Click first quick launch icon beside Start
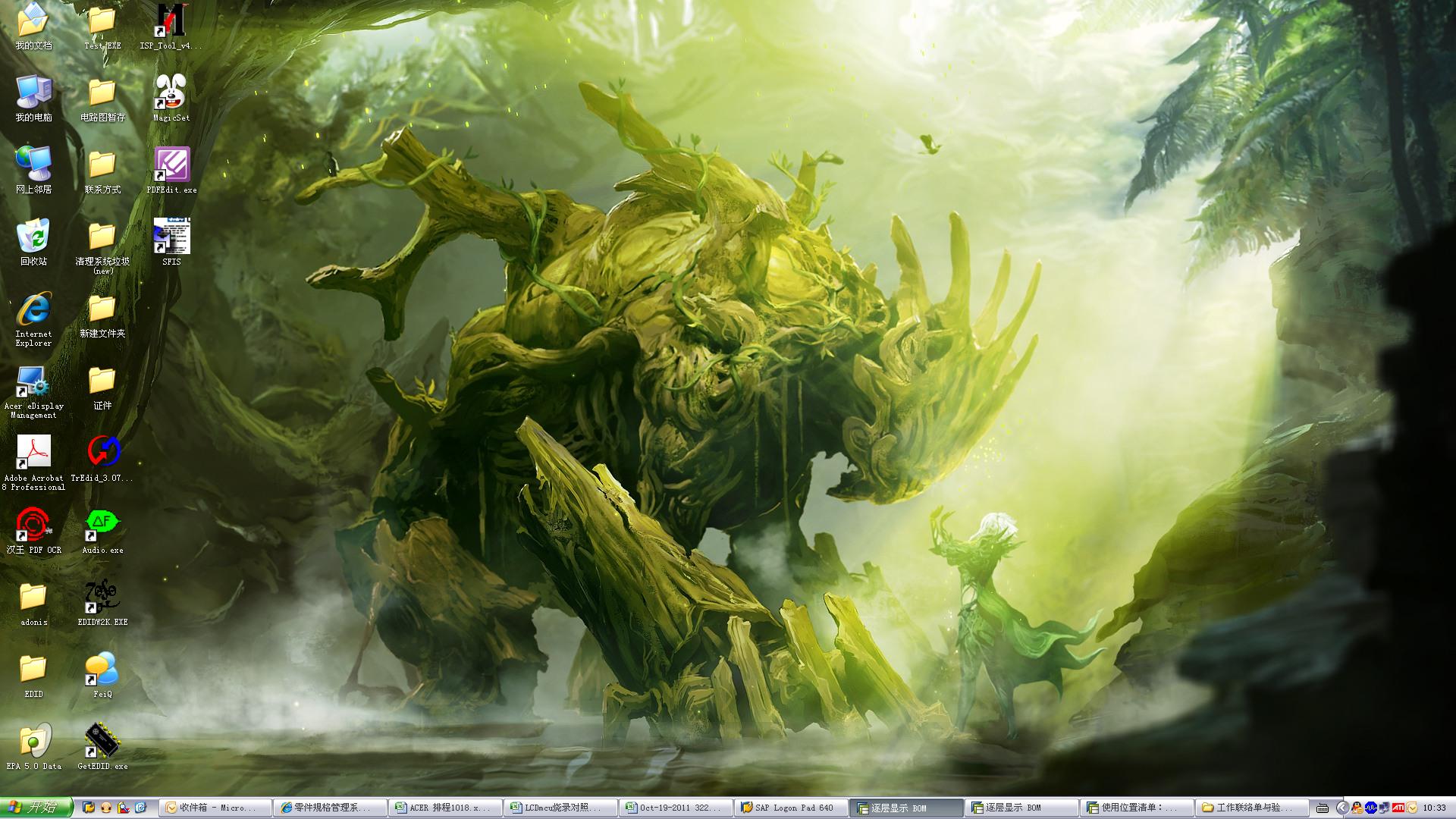 tap(89, 808)
